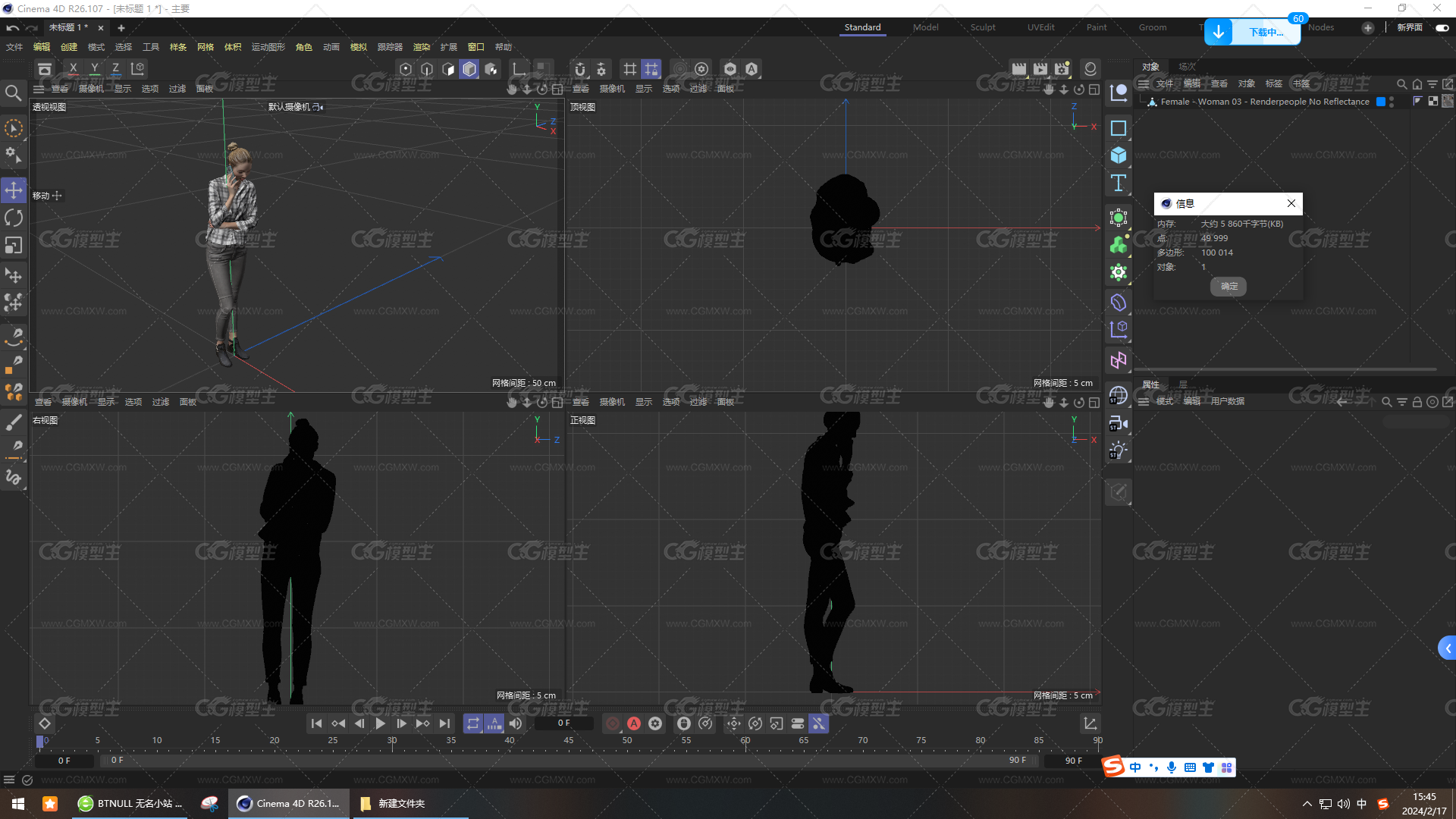This screenshot has height=819, width=1456.
Task: Open the 渲染 menu in the main menu bar
Action: click(421, 47)
